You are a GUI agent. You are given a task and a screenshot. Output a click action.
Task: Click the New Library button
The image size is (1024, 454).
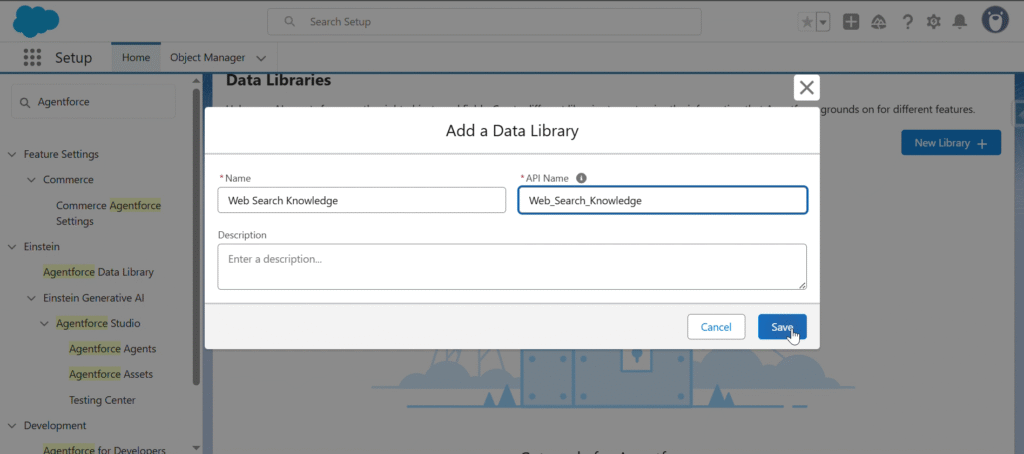(x=951, y=142)
